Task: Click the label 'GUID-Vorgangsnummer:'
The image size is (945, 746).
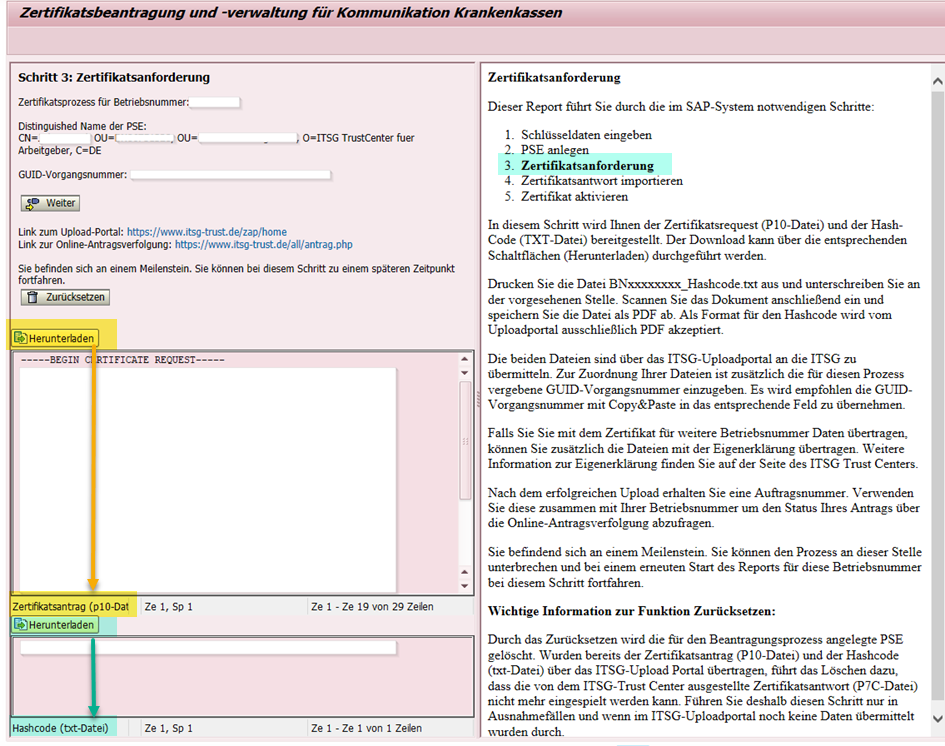Action: click(72, 175)
